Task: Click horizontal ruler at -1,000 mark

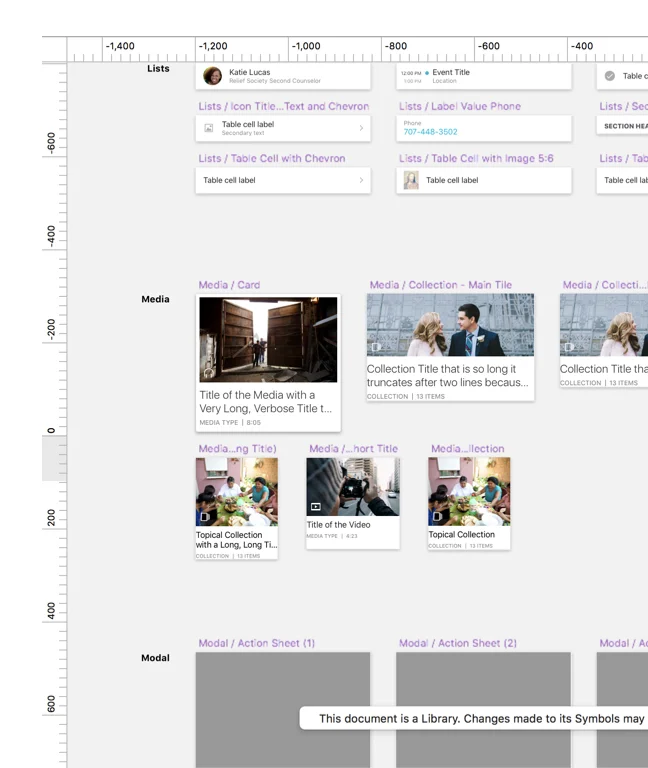Action: click(x=306, y=46)
